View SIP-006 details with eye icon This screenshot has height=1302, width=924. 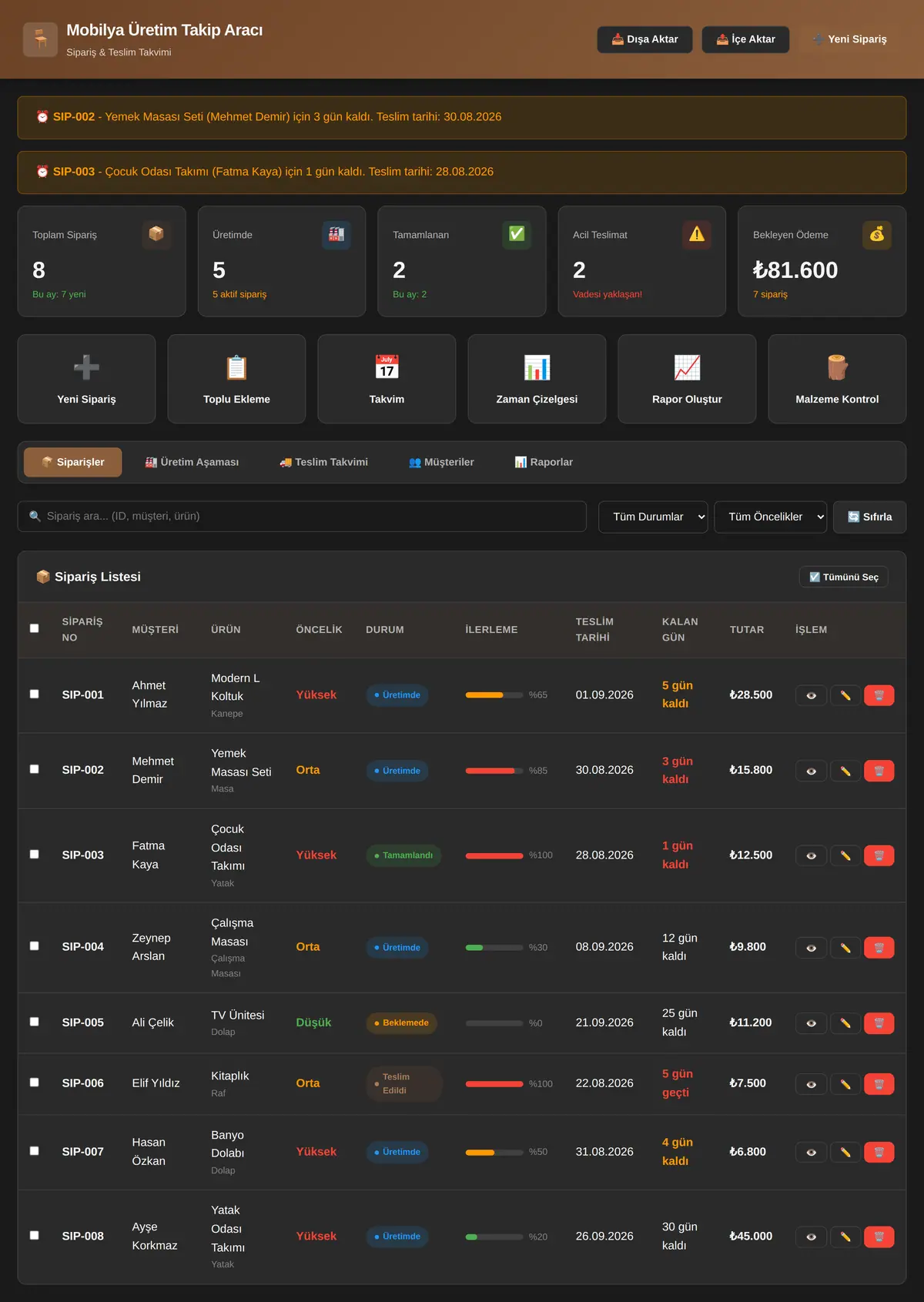812,1084
